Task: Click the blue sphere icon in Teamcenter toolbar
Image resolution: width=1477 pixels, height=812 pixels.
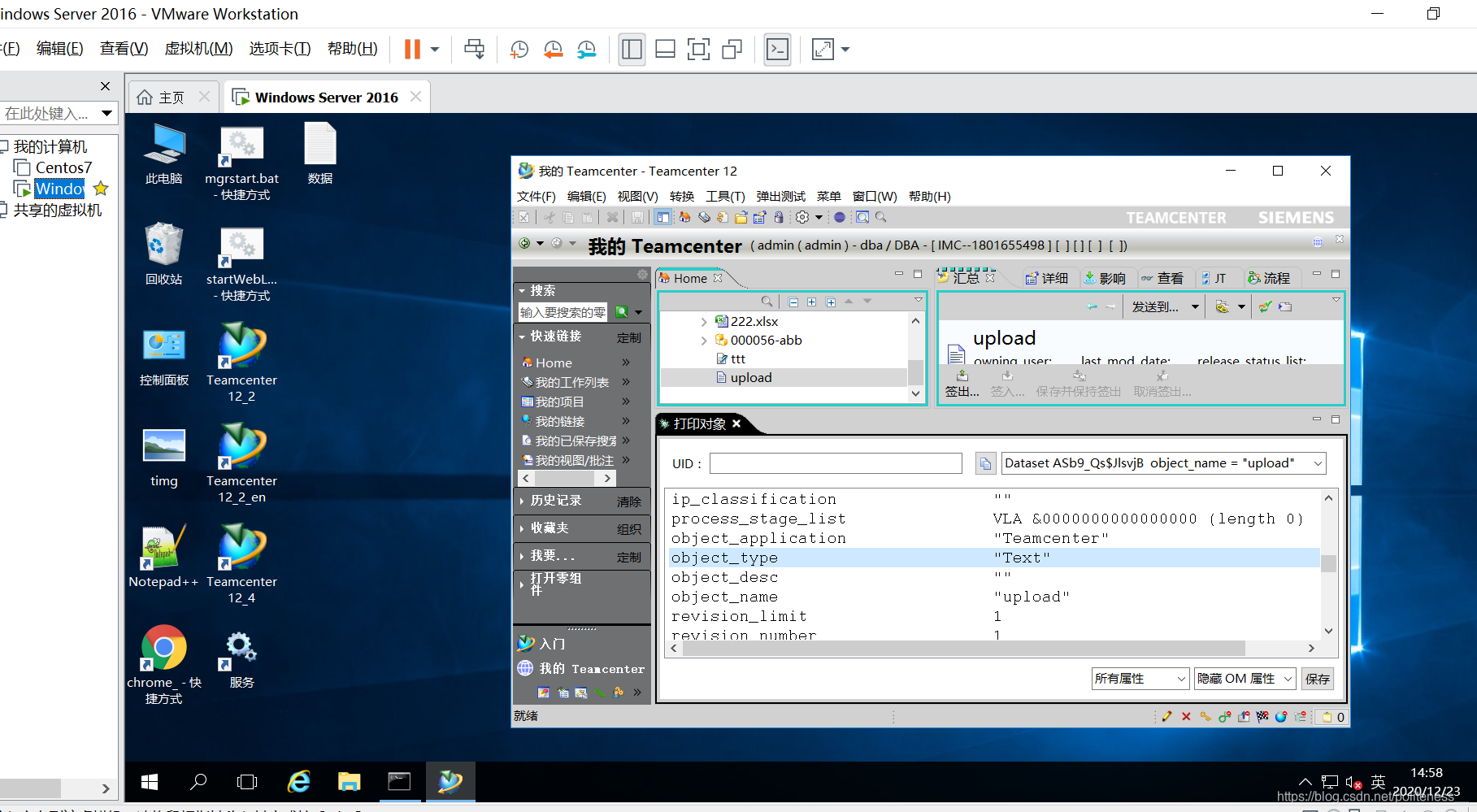Action: [840, 217]
